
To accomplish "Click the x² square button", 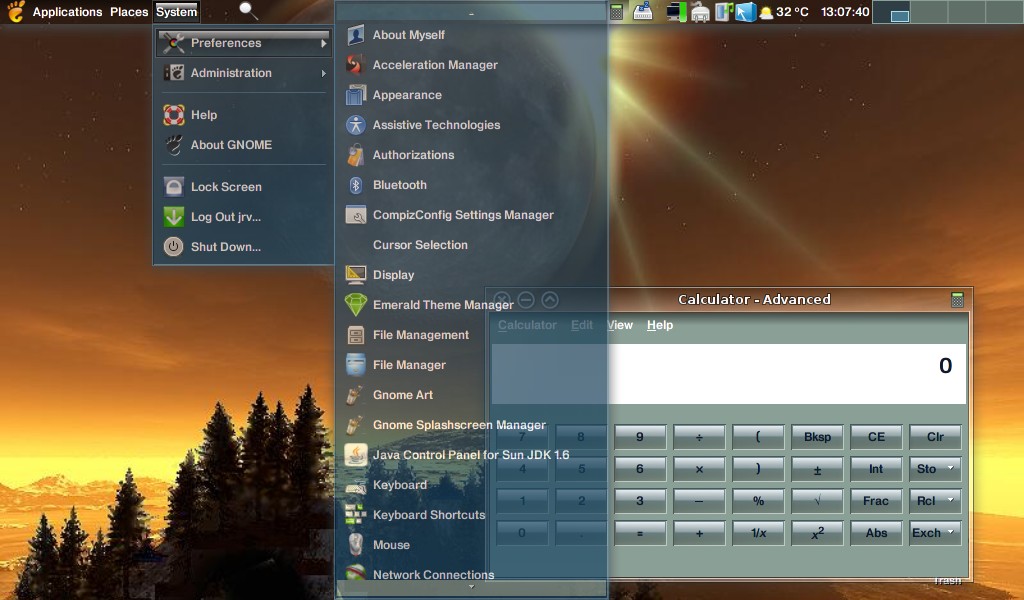I will click(x=817, y=533).
